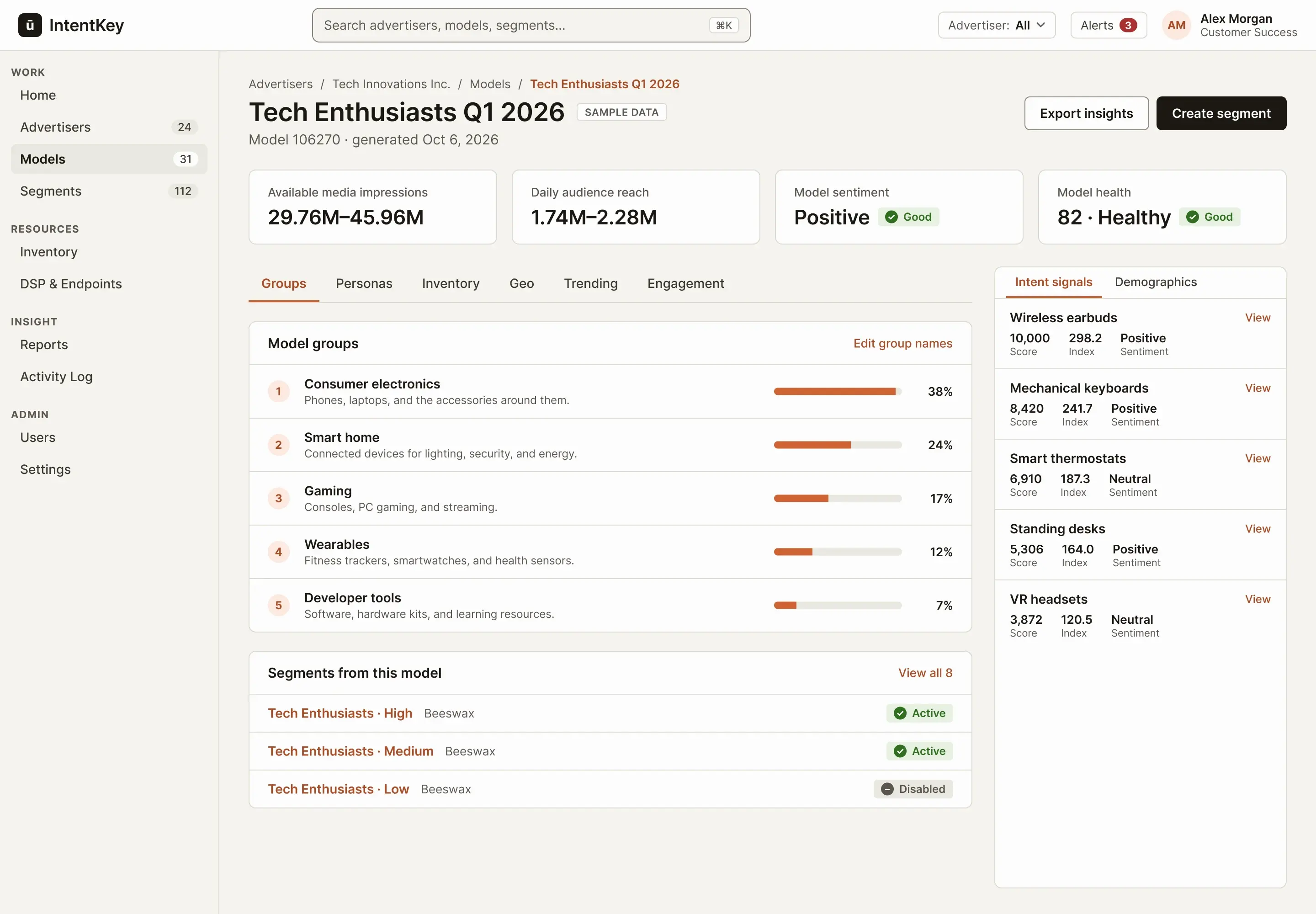The width and height of the screenshot is (1316, 914).
Task: Select the Intent signals tab
Action: coord(1053,282)
